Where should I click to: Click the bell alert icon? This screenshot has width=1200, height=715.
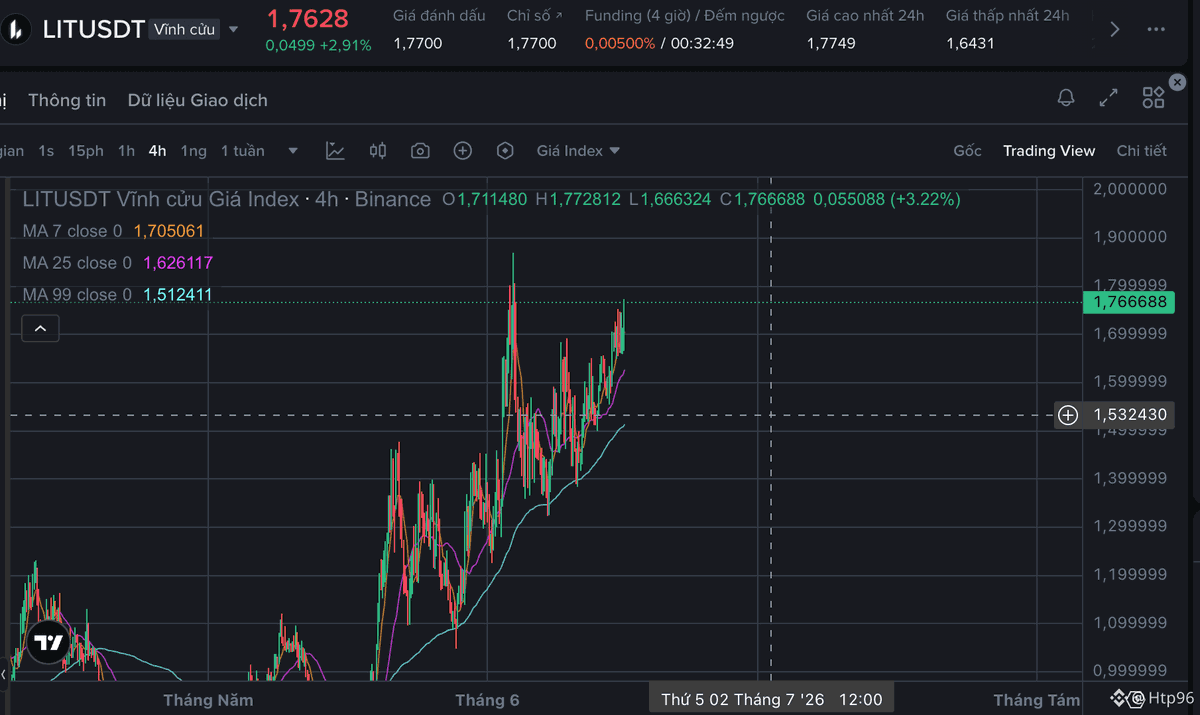(1066, 98)
